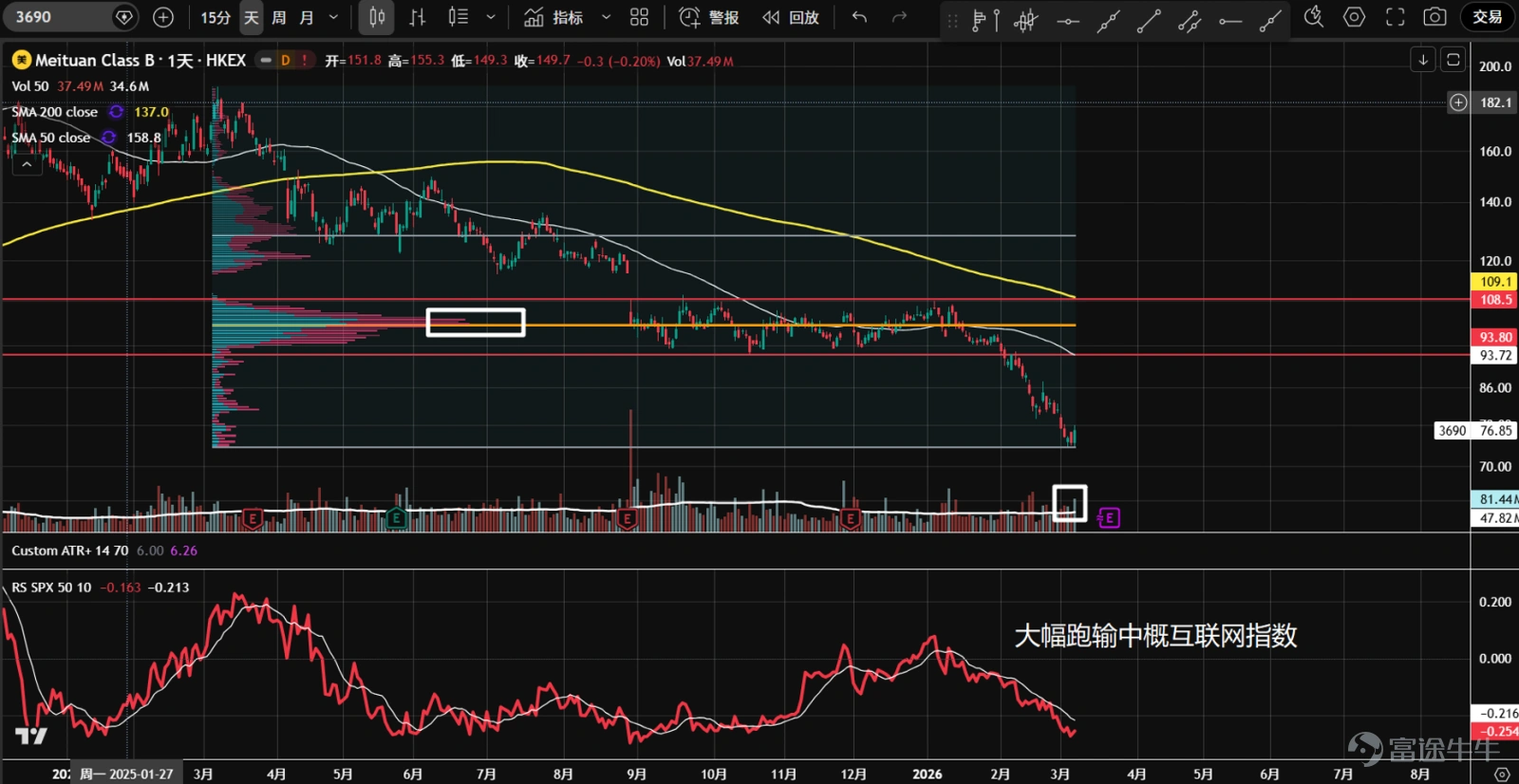Grab the favorites toolbar drag handle

(x=953, y=20)
